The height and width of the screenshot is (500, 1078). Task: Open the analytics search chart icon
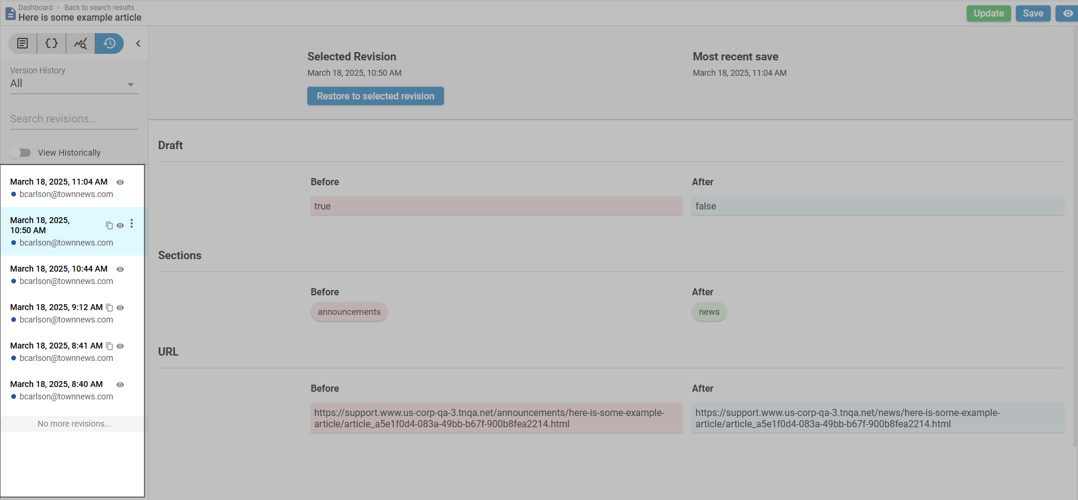(80, 43)
